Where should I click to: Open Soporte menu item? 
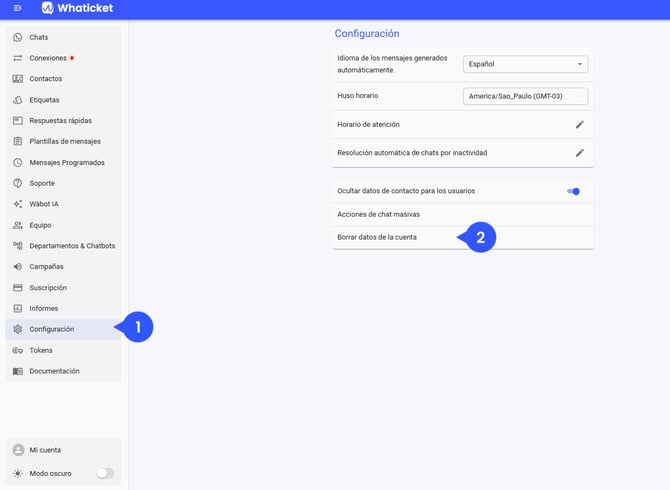pos(64,183)
